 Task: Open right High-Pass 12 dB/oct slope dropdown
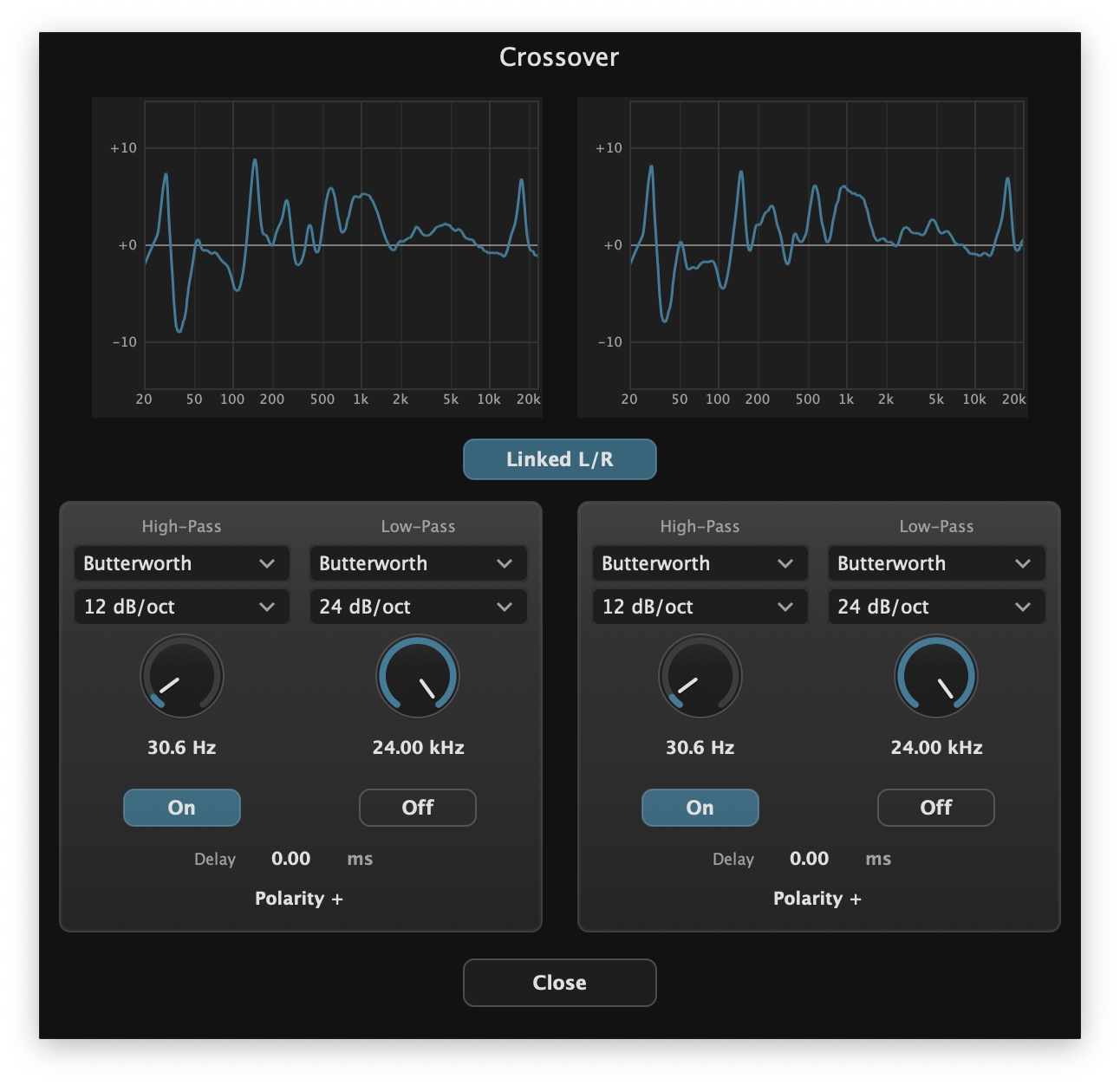(x=700, y=607)
